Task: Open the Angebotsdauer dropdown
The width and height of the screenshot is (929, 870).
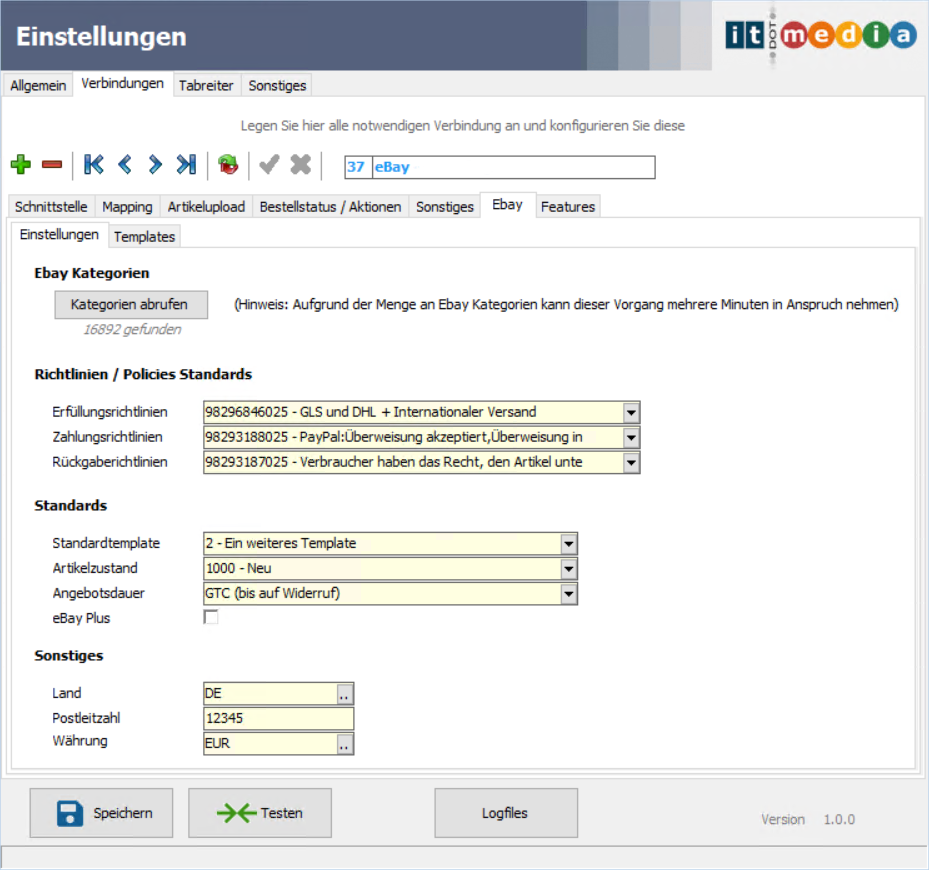Action: [568, 593]
